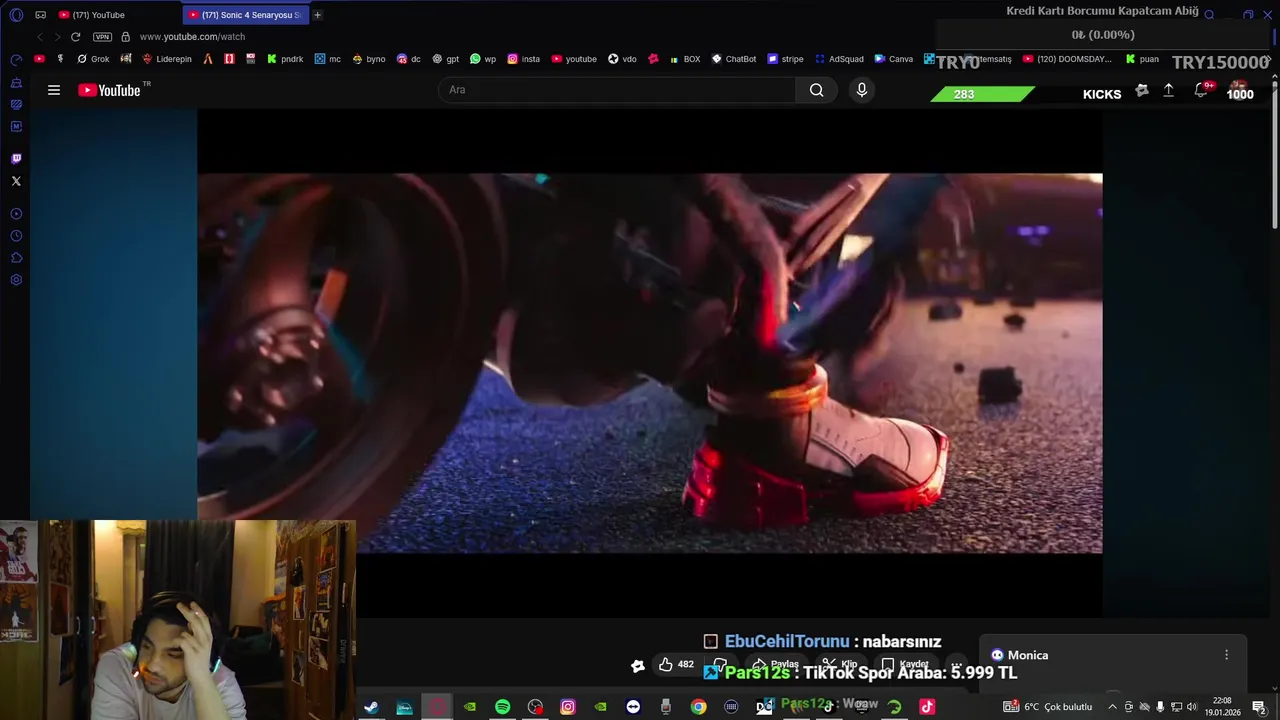This screenshot has height=720, width=1280.
Task: Start voice search with microphone icon
Action: (862, 90)
